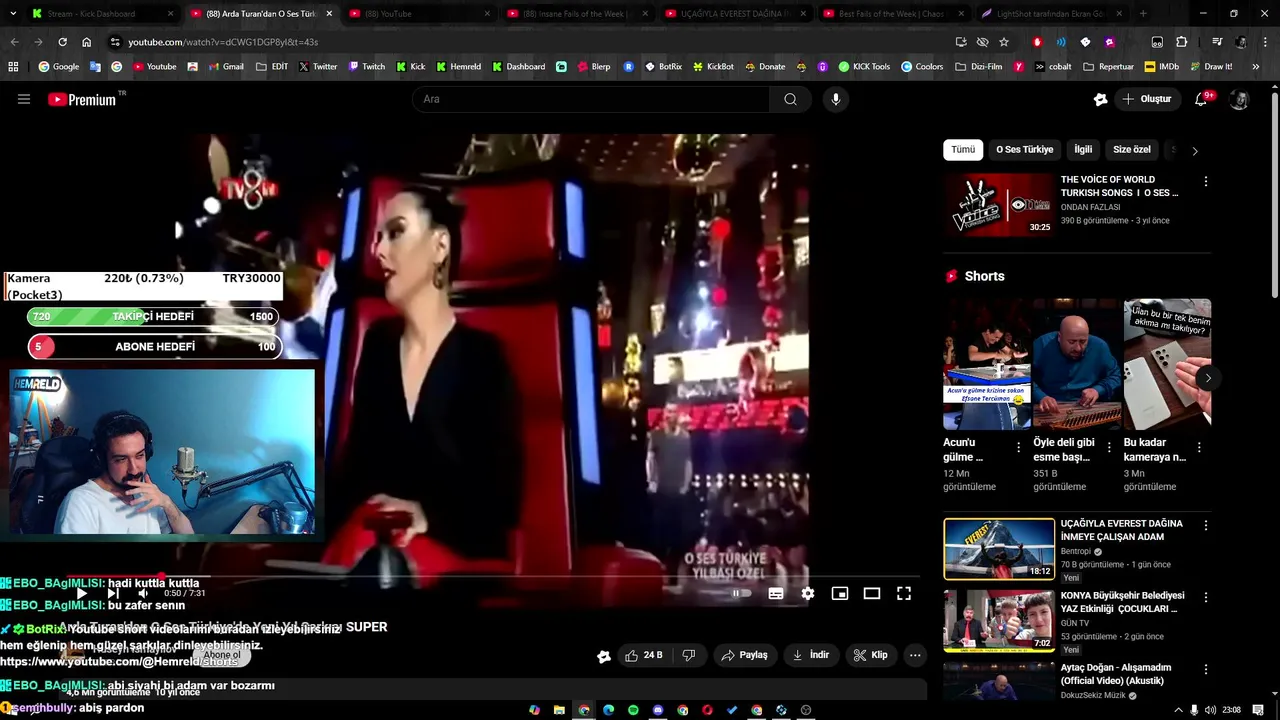Like the video showing 24 B

[643, 655]
